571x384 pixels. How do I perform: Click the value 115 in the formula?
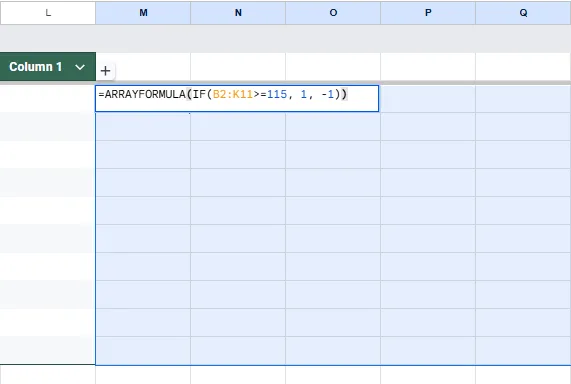tap(277, 95)
